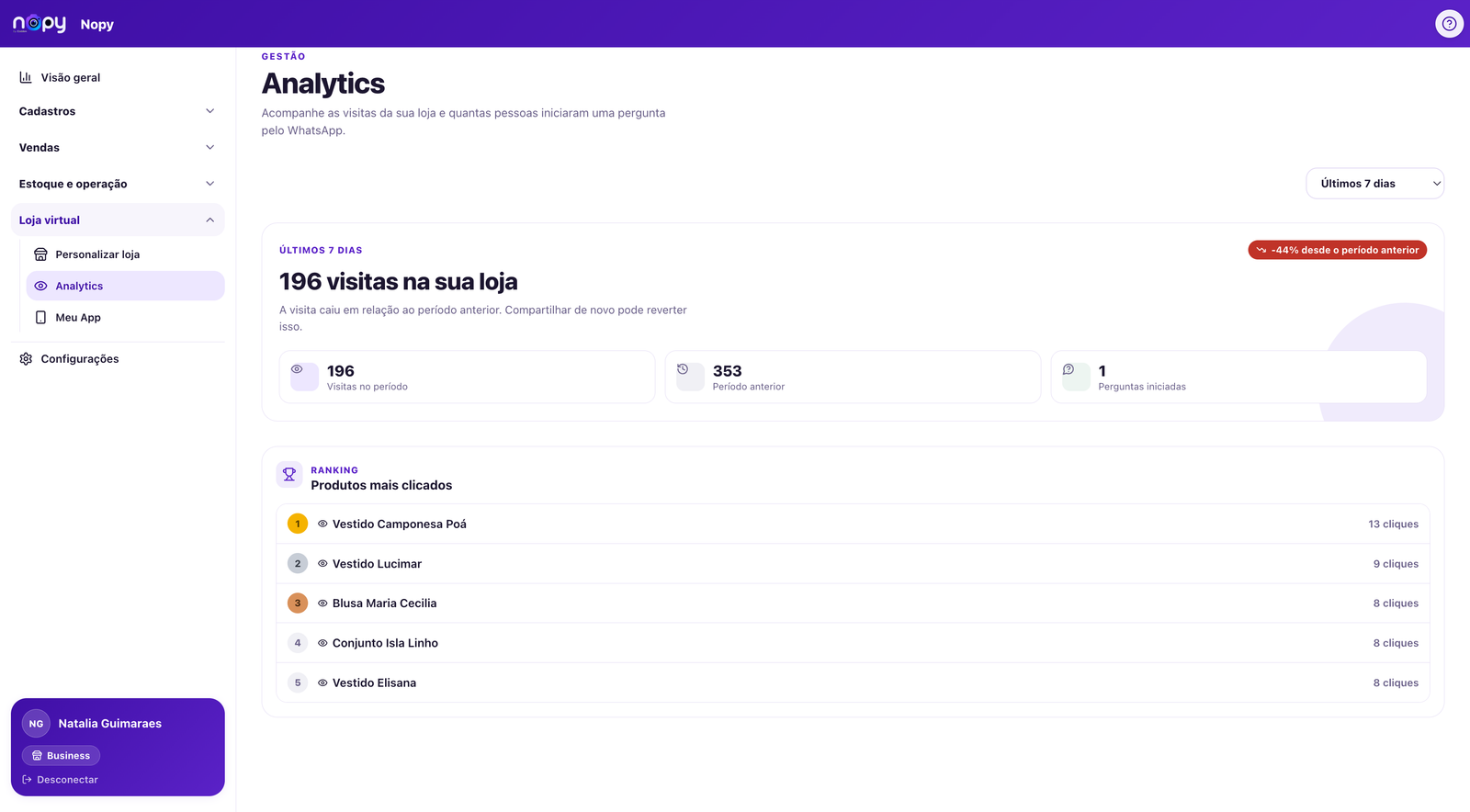The width and height of the screenshot is (1470, 812).
Task: Click the "13 cliques" value
Action: point(1393,524)
